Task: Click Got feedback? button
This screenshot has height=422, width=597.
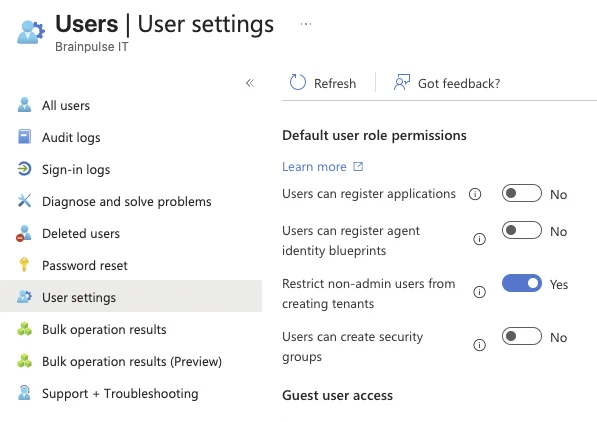Action: click(447, 83)
